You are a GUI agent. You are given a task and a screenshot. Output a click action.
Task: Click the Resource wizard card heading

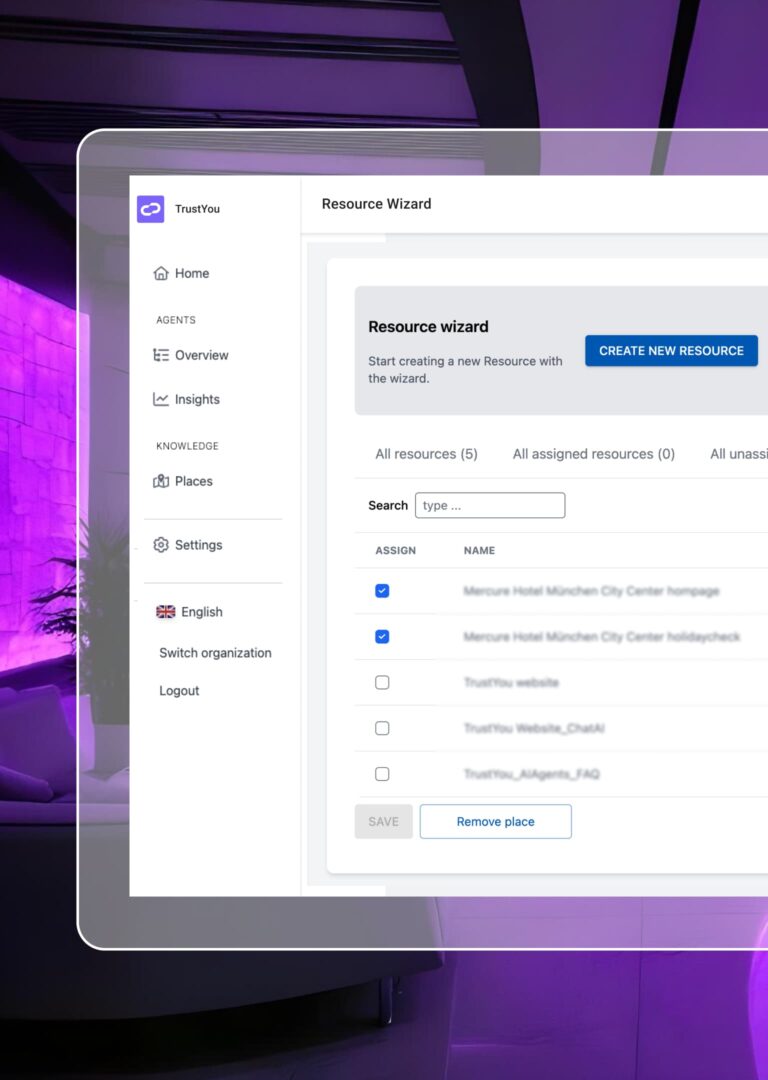pyautogui.click(x=428, y=326)
